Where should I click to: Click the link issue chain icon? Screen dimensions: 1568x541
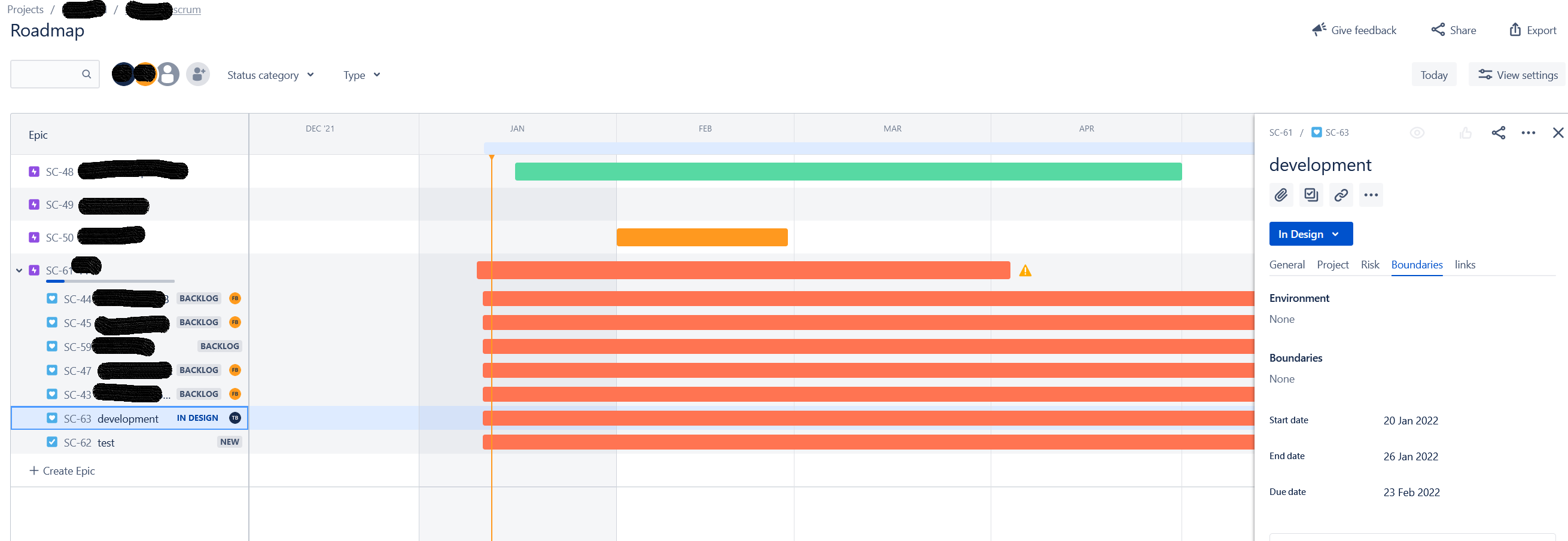[1341, 195]
